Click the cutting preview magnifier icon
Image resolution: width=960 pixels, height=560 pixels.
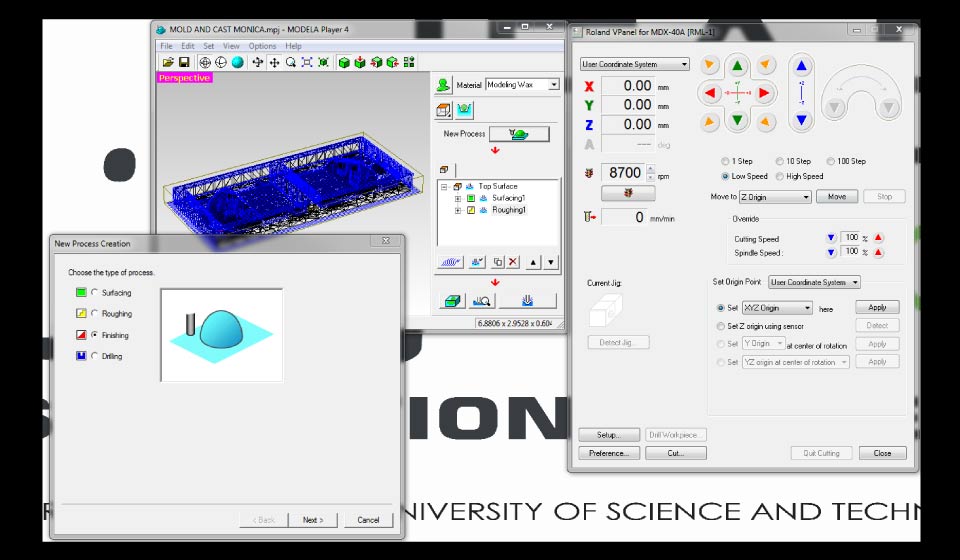point(482,301)
